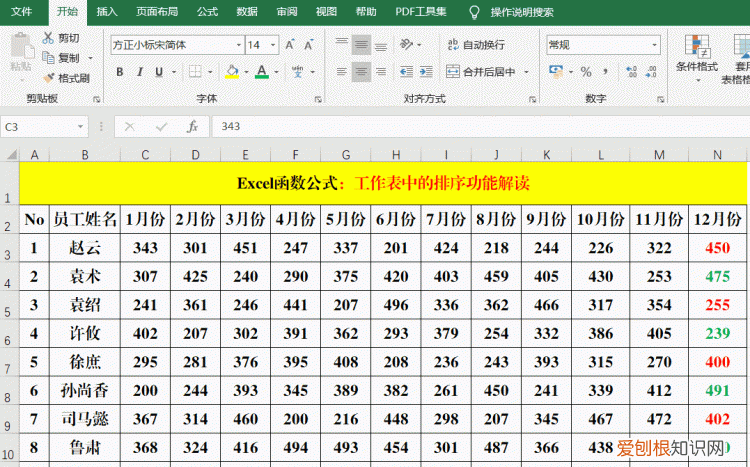750x467 pixels.
Task: Click the accounting number format icon
Action: tap(556, 72)
